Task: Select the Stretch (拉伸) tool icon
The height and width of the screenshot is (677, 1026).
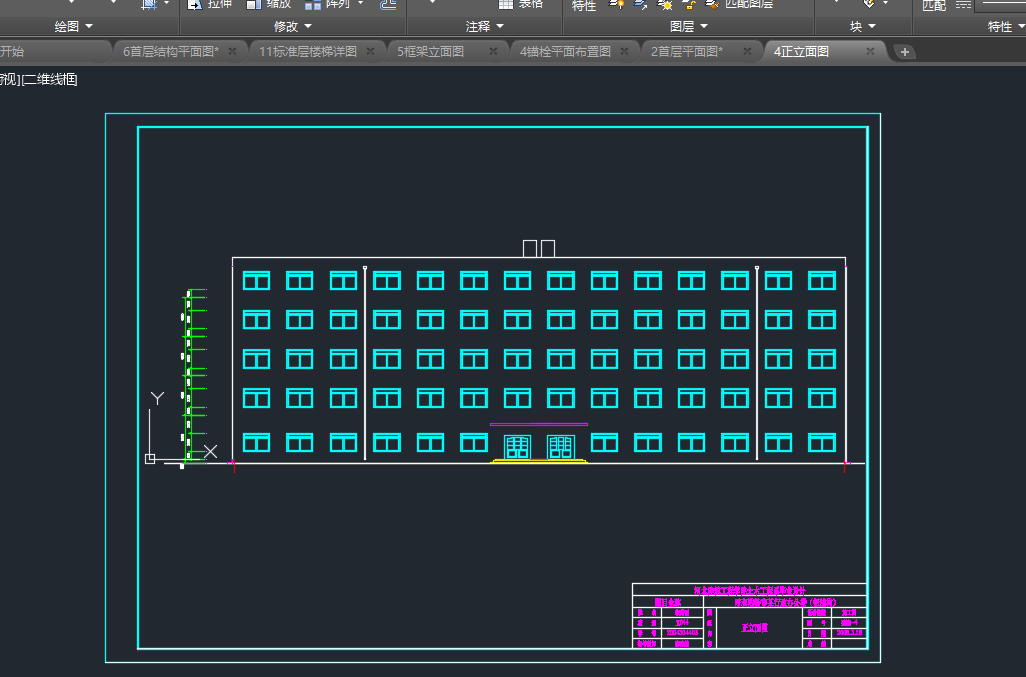Action: pos(194,4)
